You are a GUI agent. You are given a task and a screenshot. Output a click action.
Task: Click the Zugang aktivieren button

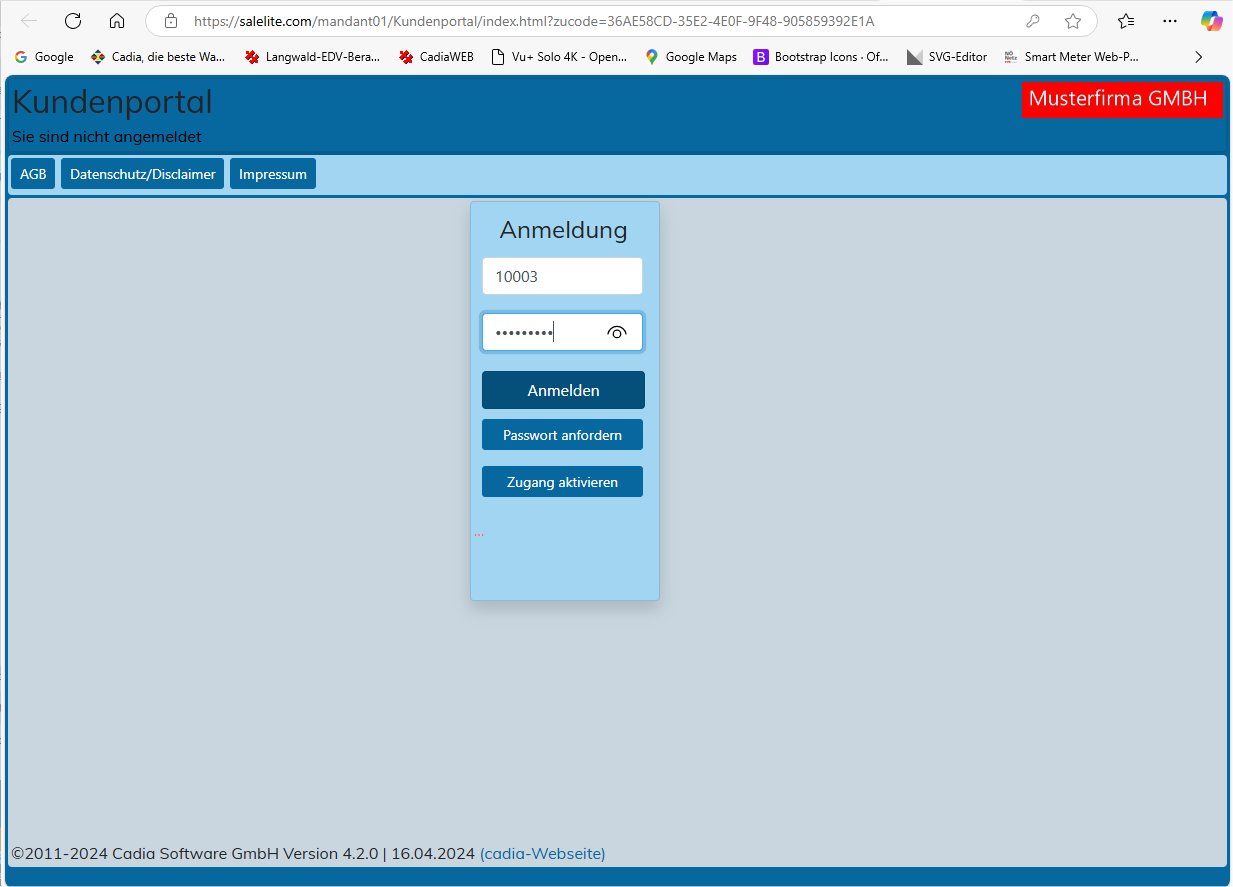coord(562,482)
